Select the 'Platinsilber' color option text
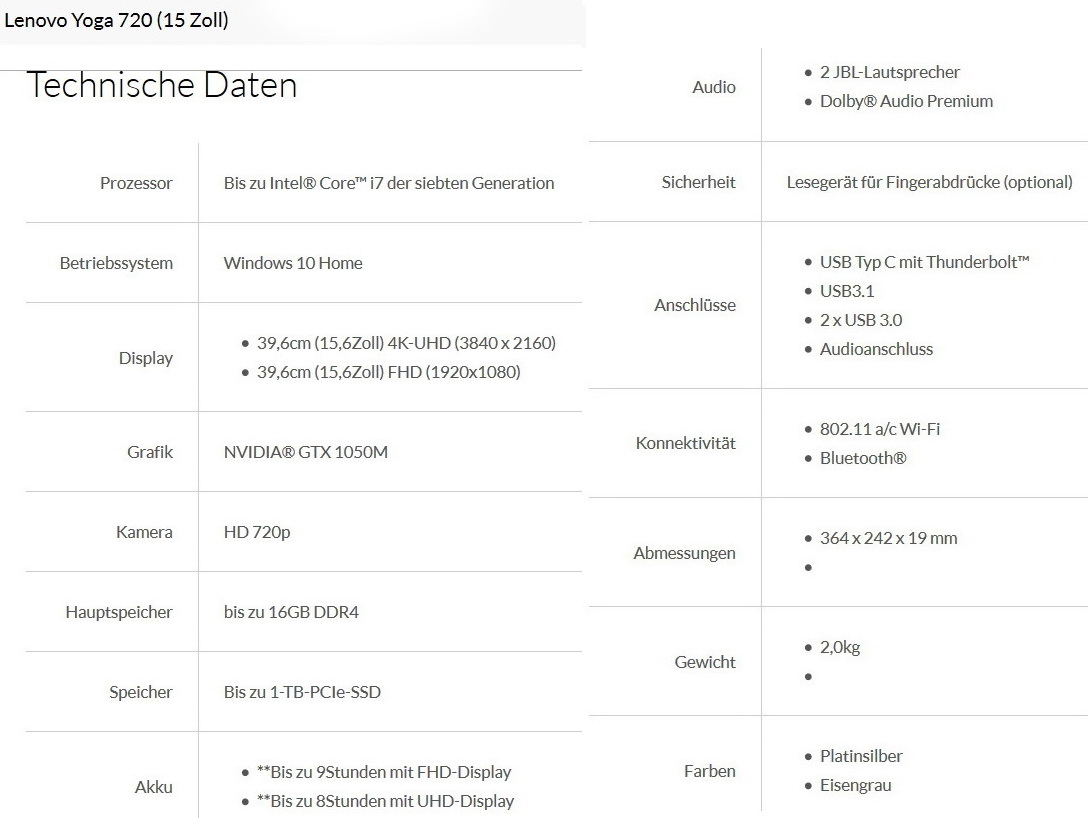 click(x=861, y=756)
